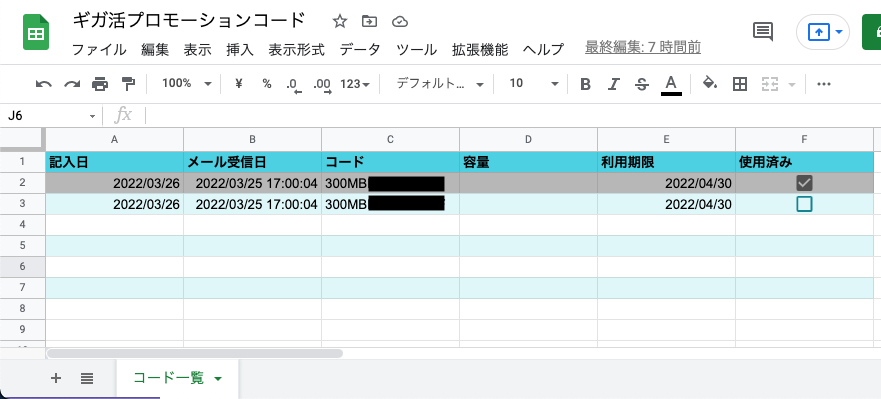Screen dimensions: 881x399
Task: Star the ギガ活プロモーションコード document
Action: 339,22
